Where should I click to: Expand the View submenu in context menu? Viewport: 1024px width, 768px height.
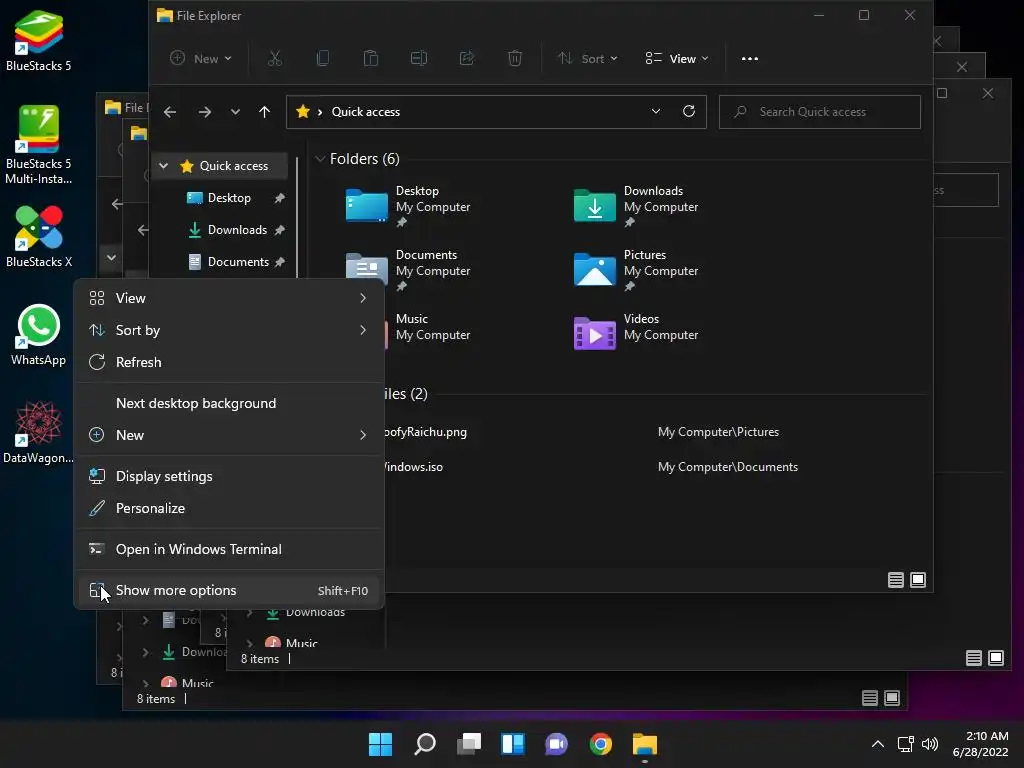pos(229,298)
